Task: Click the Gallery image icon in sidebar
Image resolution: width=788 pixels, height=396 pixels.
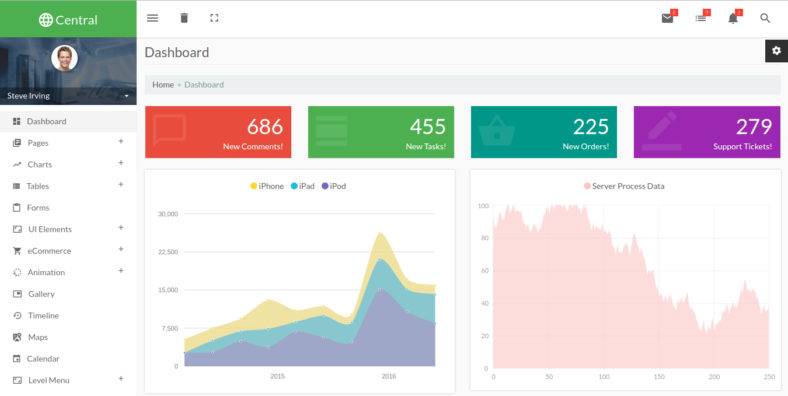Action: coord(17,294)
